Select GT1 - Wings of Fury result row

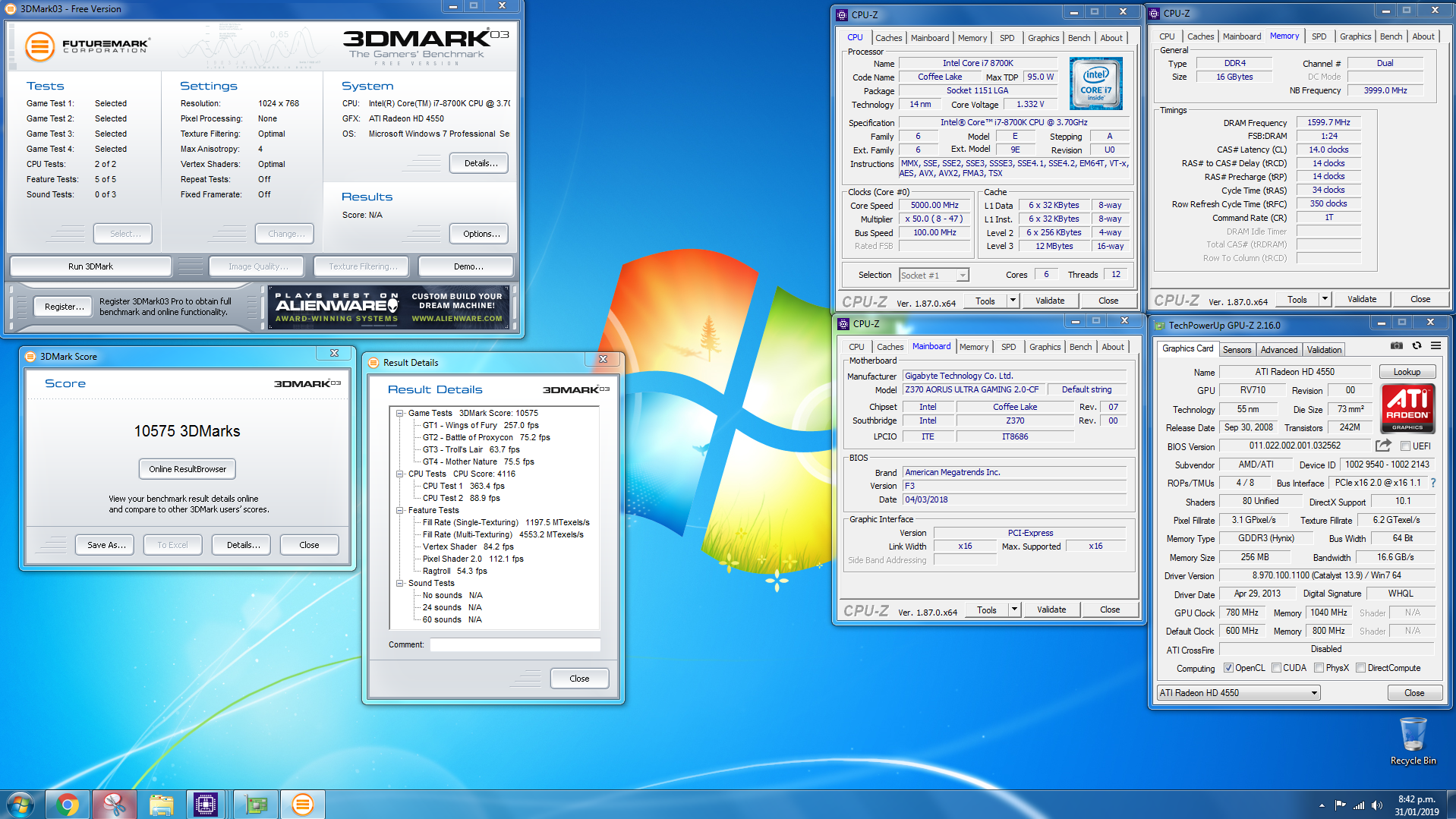pos(481,425)
